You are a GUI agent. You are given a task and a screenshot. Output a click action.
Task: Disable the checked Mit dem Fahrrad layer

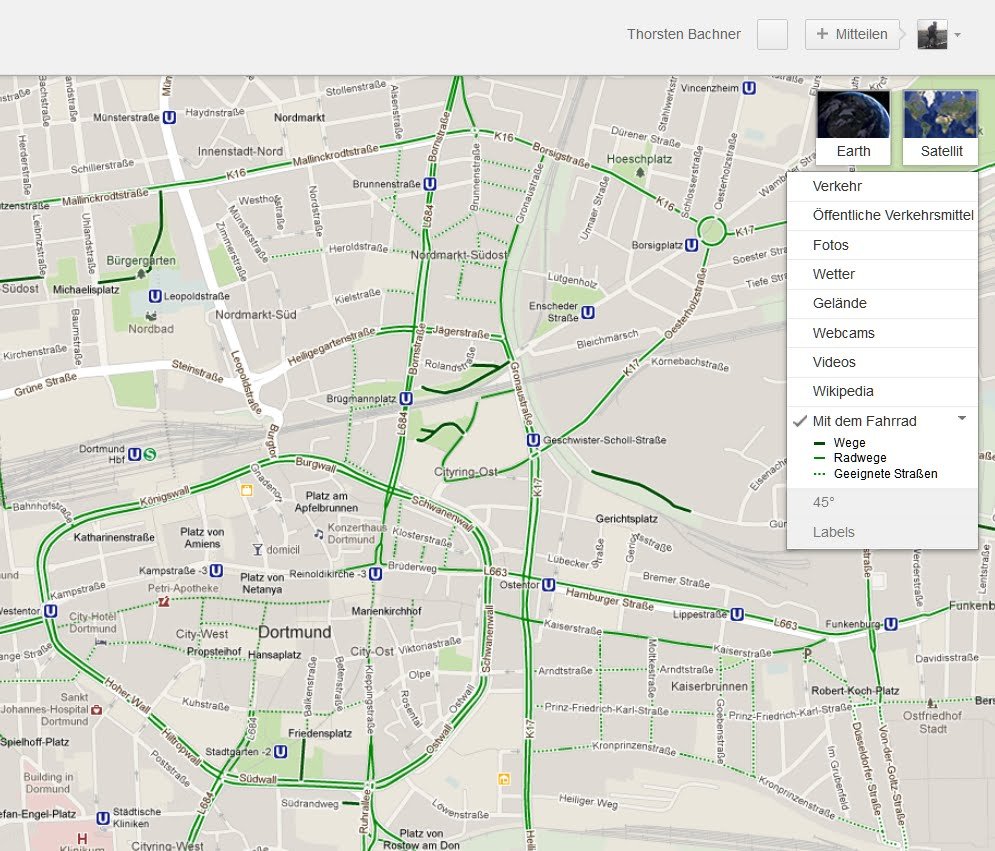864,421
